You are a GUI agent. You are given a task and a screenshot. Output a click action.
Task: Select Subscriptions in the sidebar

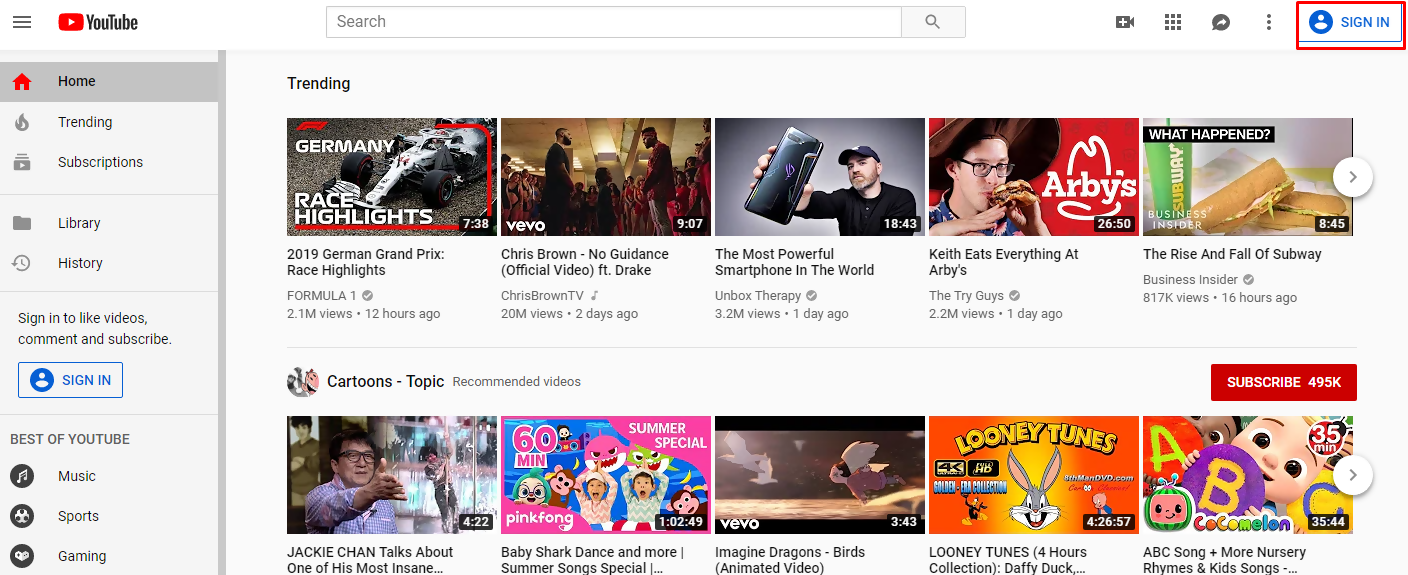(109, 162)
